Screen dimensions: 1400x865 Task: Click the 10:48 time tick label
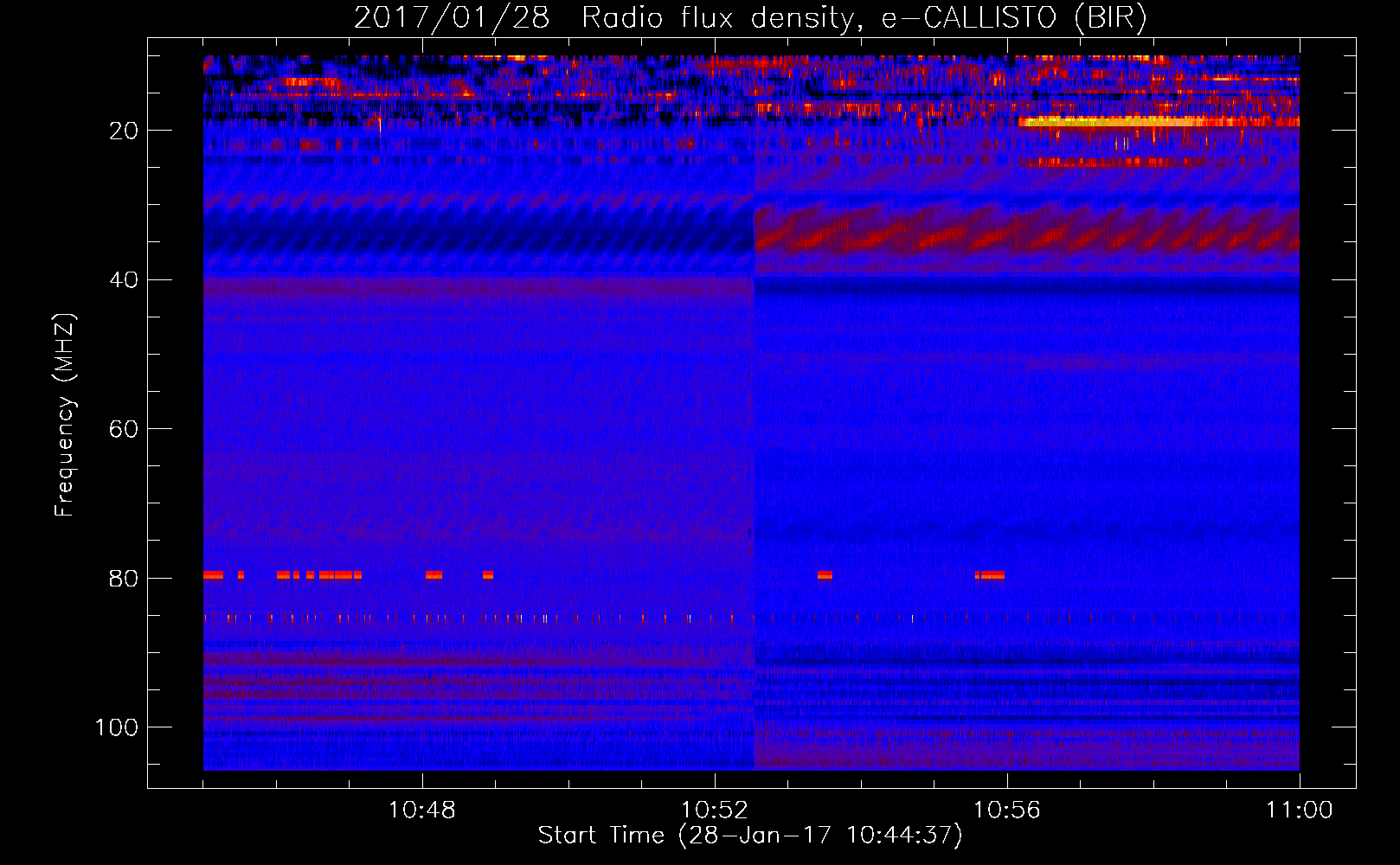tap(422, 811)
